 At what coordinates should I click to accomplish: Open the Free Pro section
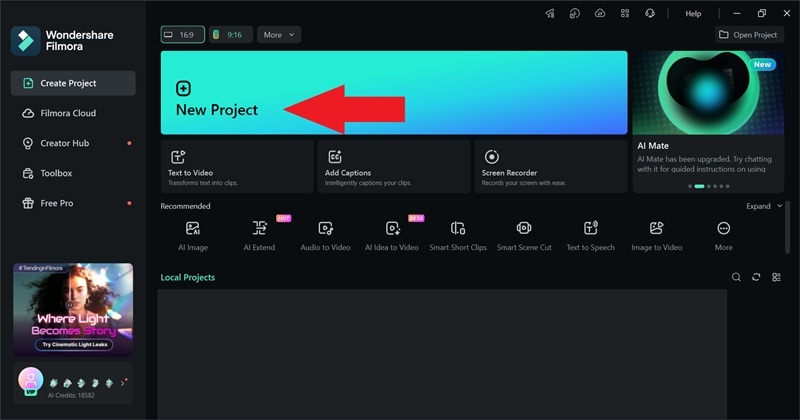[x=73, y=203]
